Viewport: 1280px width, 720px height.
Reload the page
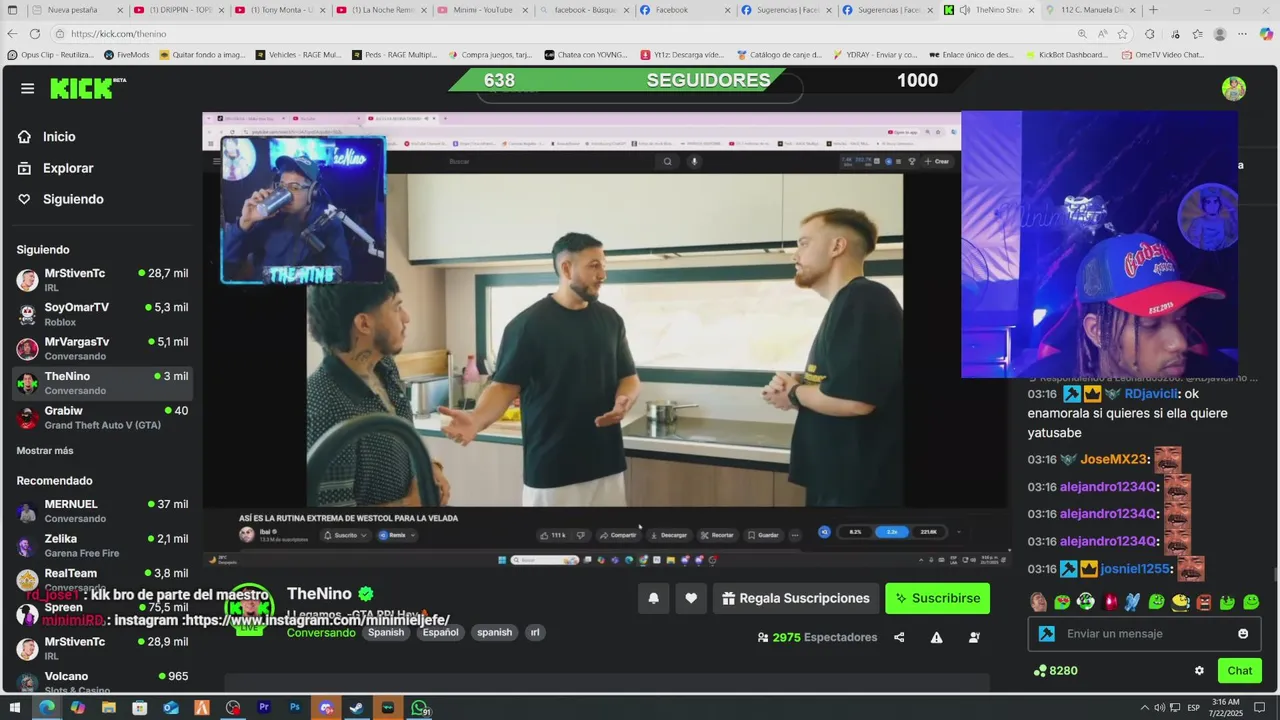click(35, 34)
